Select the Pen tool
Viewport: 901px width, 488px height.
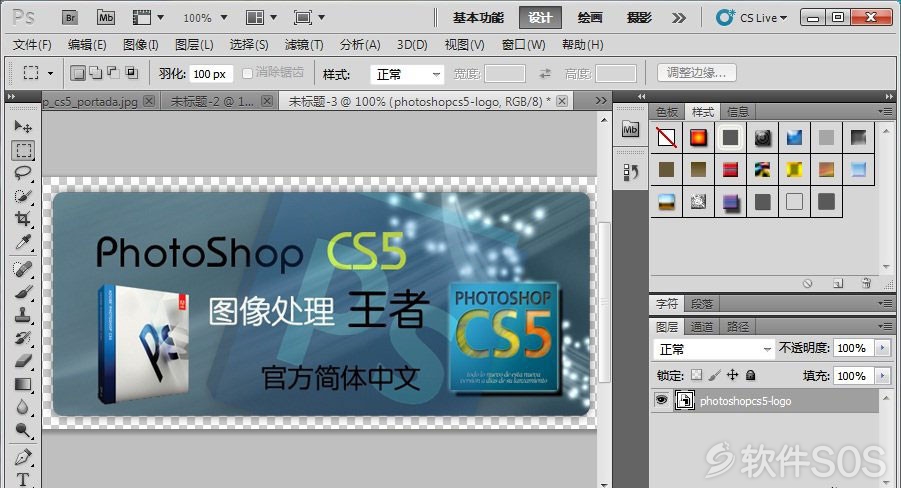pos(23,457)
